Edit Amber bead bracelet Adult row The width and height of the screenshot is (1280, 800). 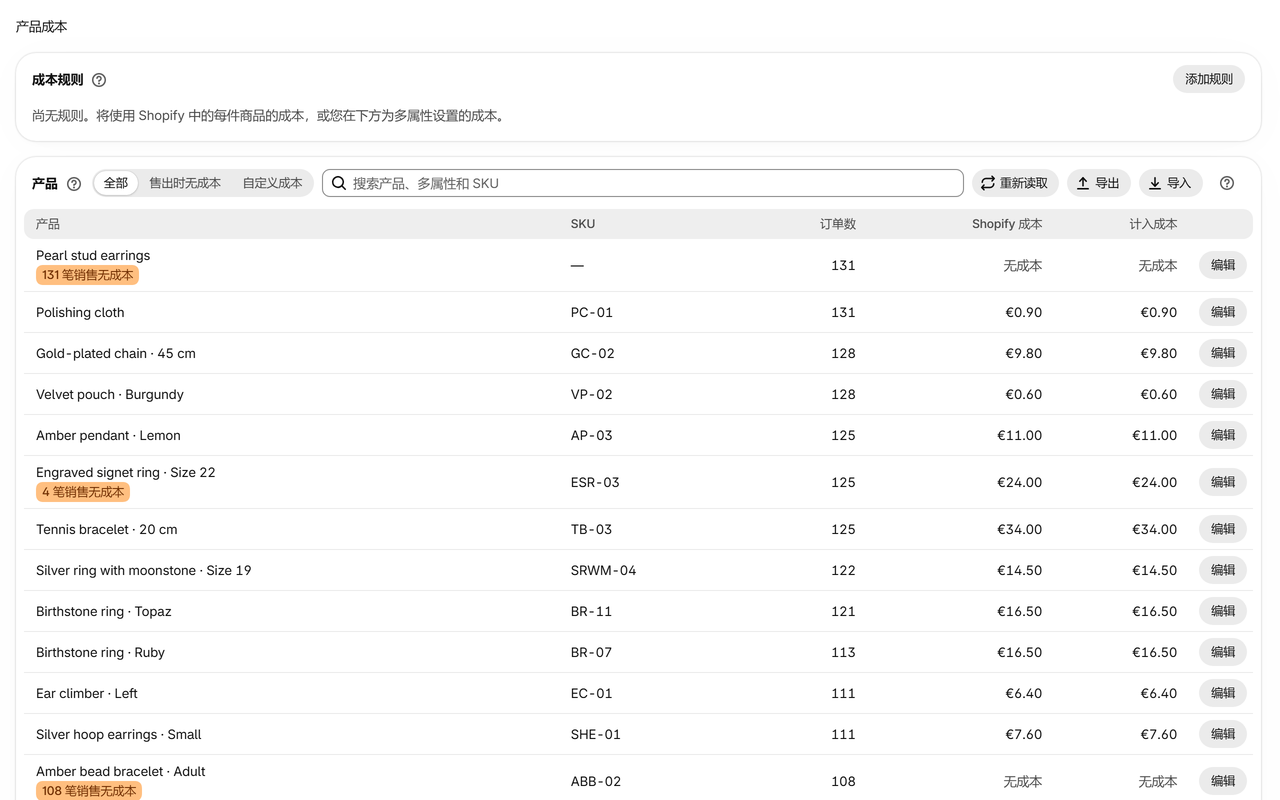pos(1223,781)
